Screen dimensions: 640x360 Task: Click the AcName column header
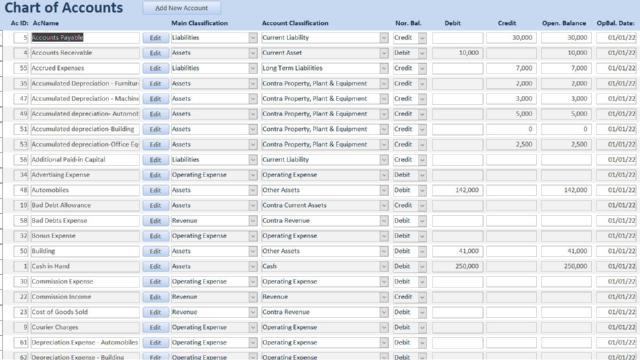(46, 23)
